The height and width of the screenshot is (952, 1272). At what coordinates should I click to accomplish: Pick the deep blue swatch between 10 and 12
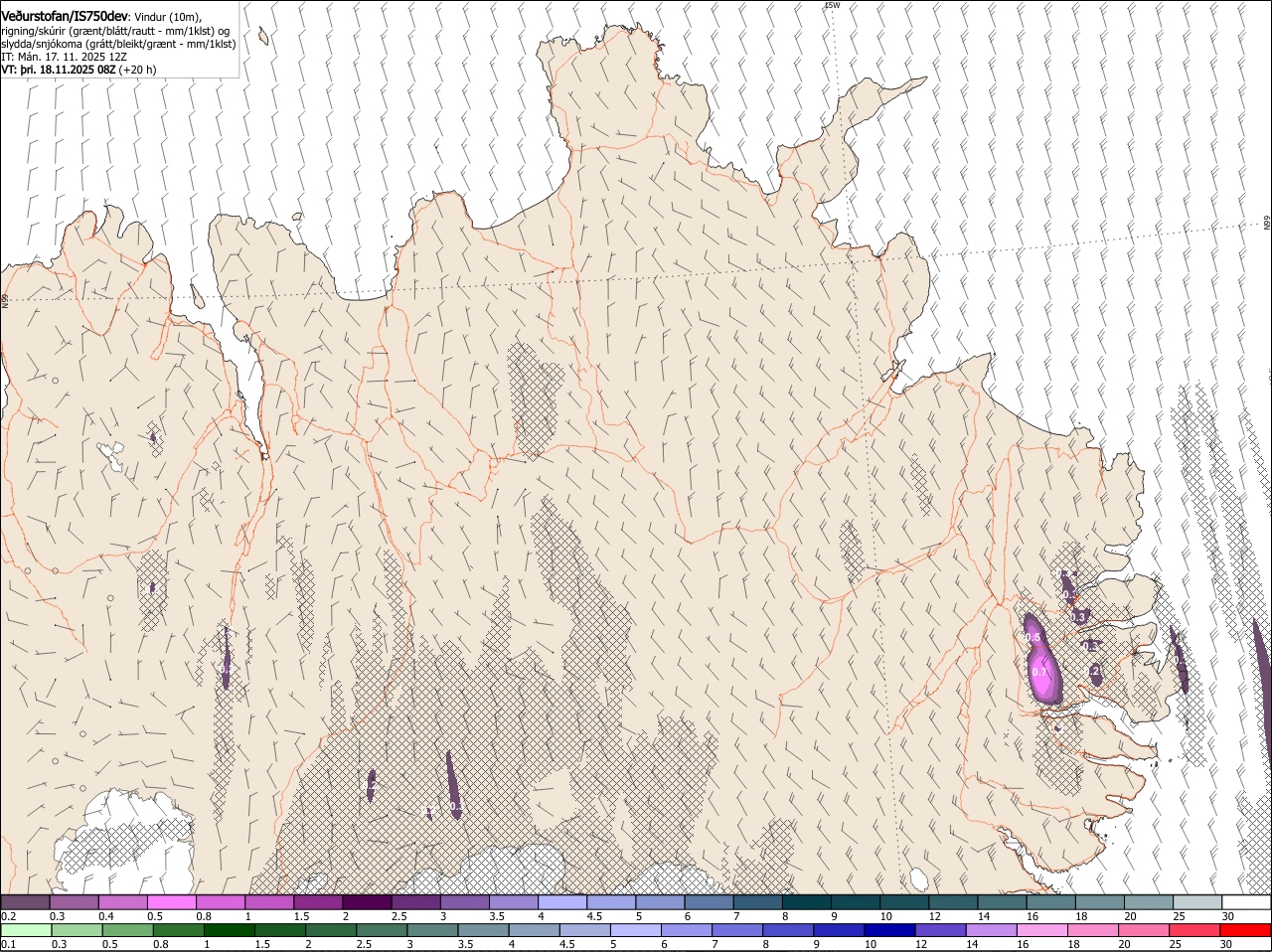point(889,930)
